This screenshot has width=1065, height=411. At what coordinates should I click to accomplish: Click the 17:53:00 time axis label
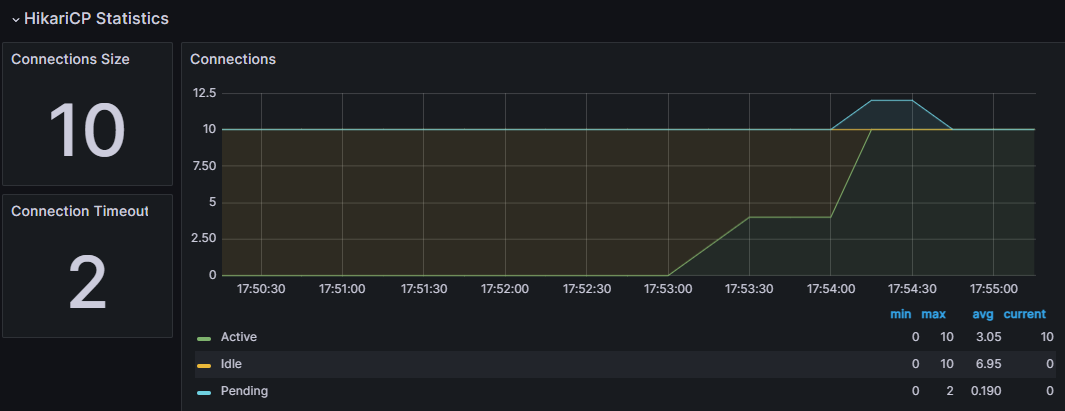point(668,289)
